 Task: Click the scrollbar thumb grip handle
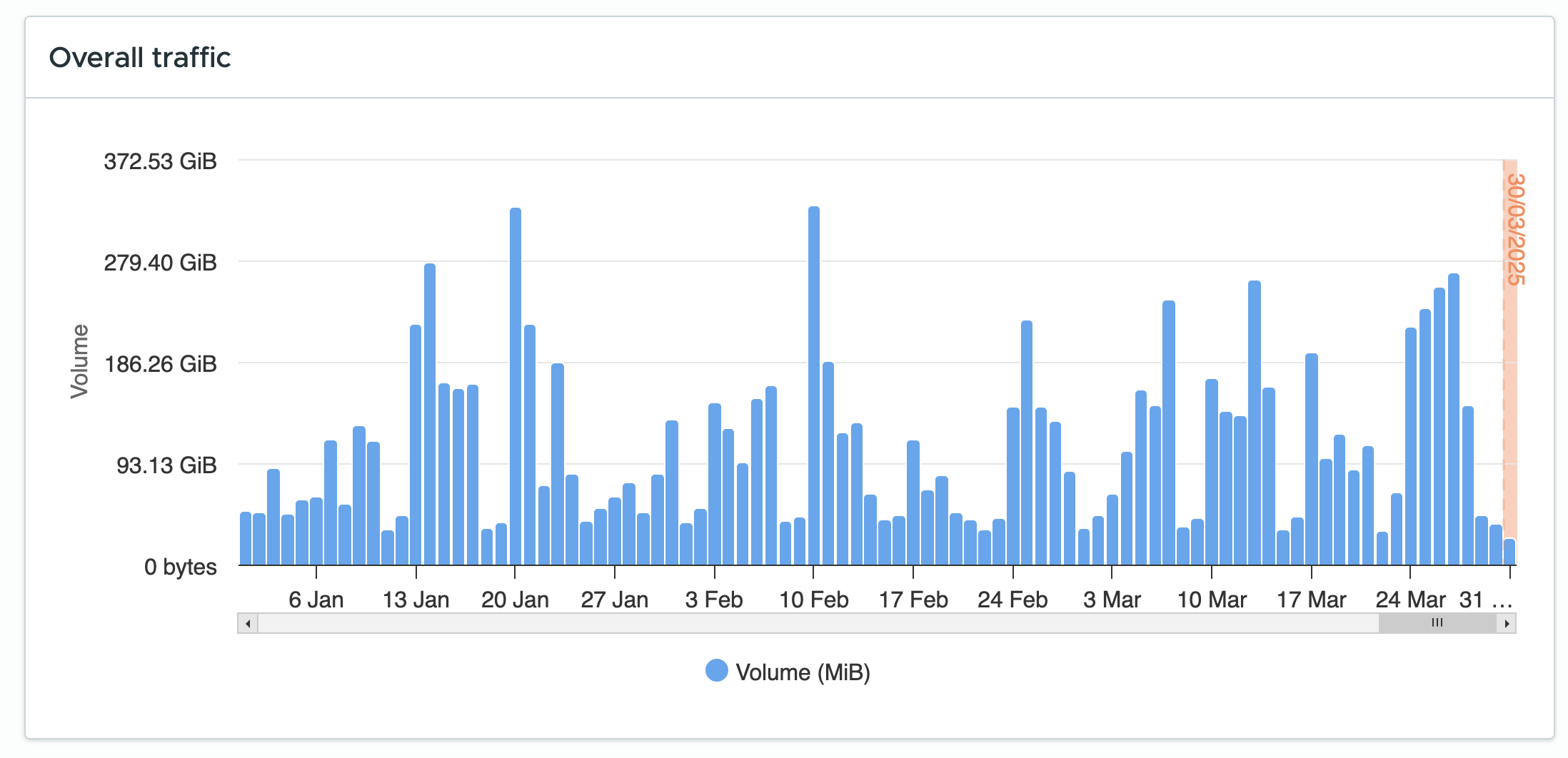click(1437, 623)
